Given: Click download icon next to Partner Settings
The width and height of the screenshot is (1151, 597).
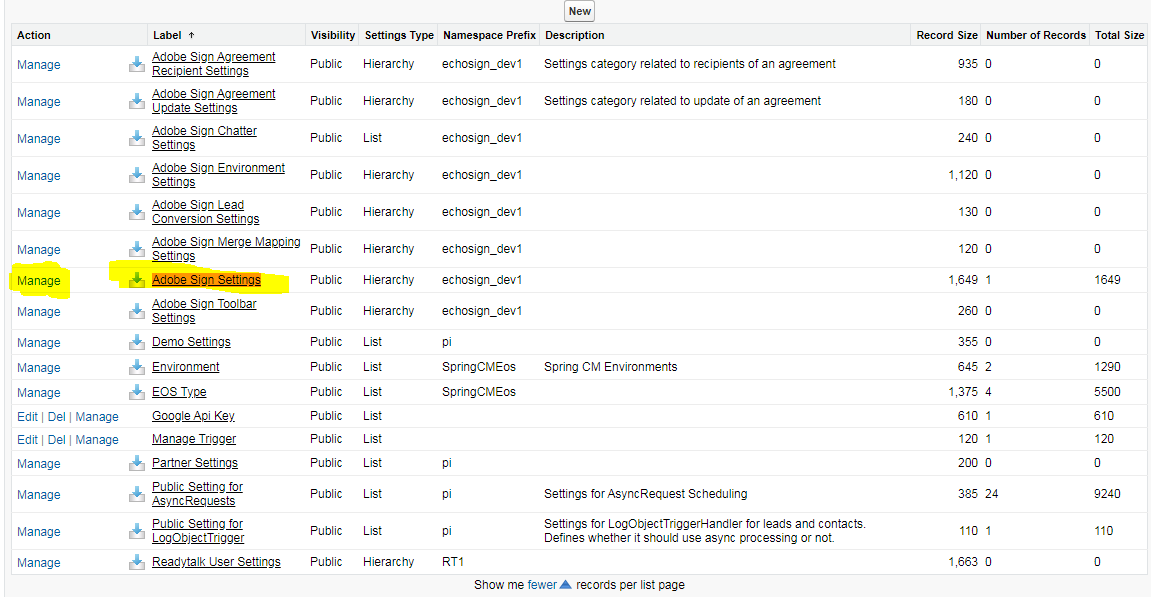Looking at the screenshot, I should [x=137, y=463].
